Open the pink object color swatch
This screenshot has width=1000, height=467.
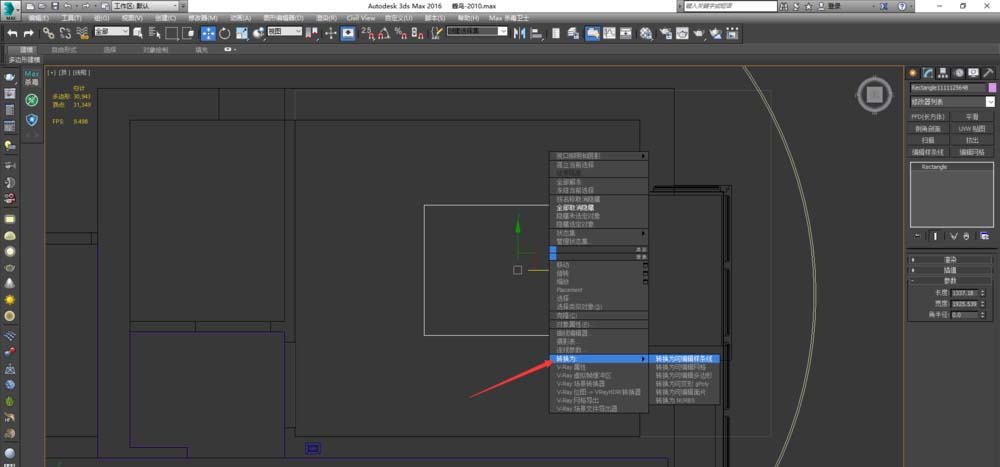pos(991,87)
